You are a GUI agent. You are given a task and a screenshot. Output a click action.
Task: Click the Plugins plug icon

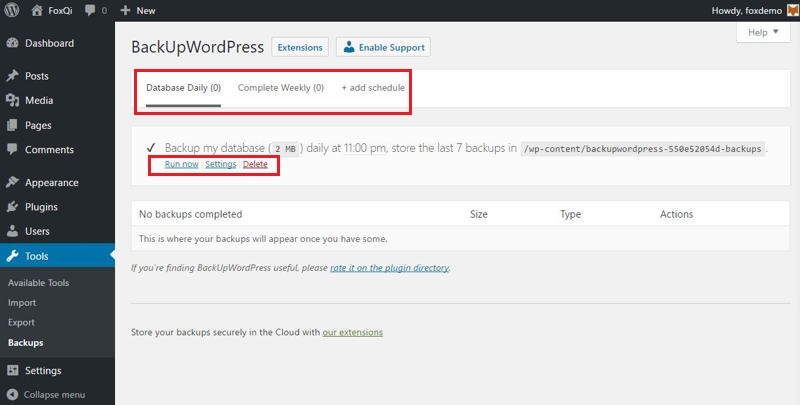coord(12,207)
